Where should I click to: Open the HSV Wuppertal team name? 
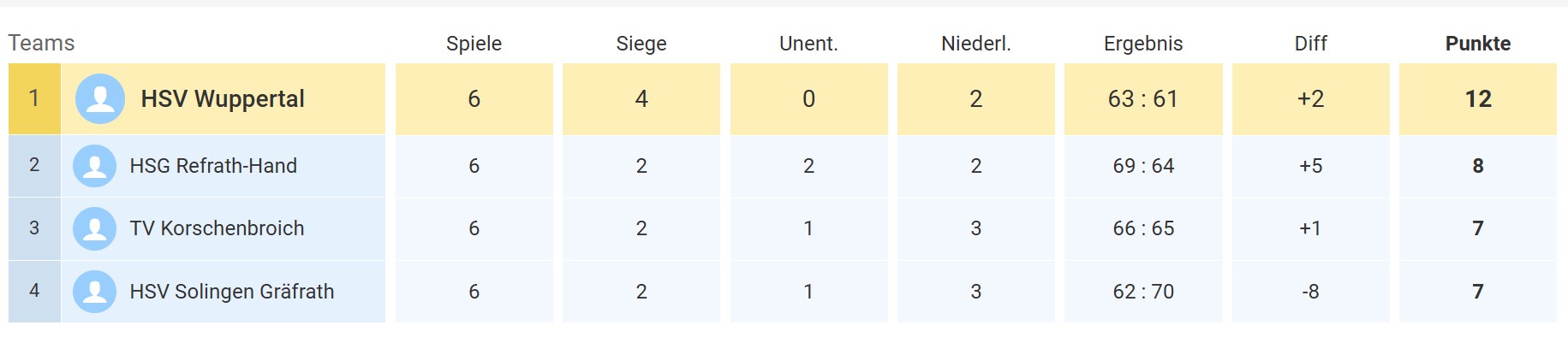pos(223,99)
